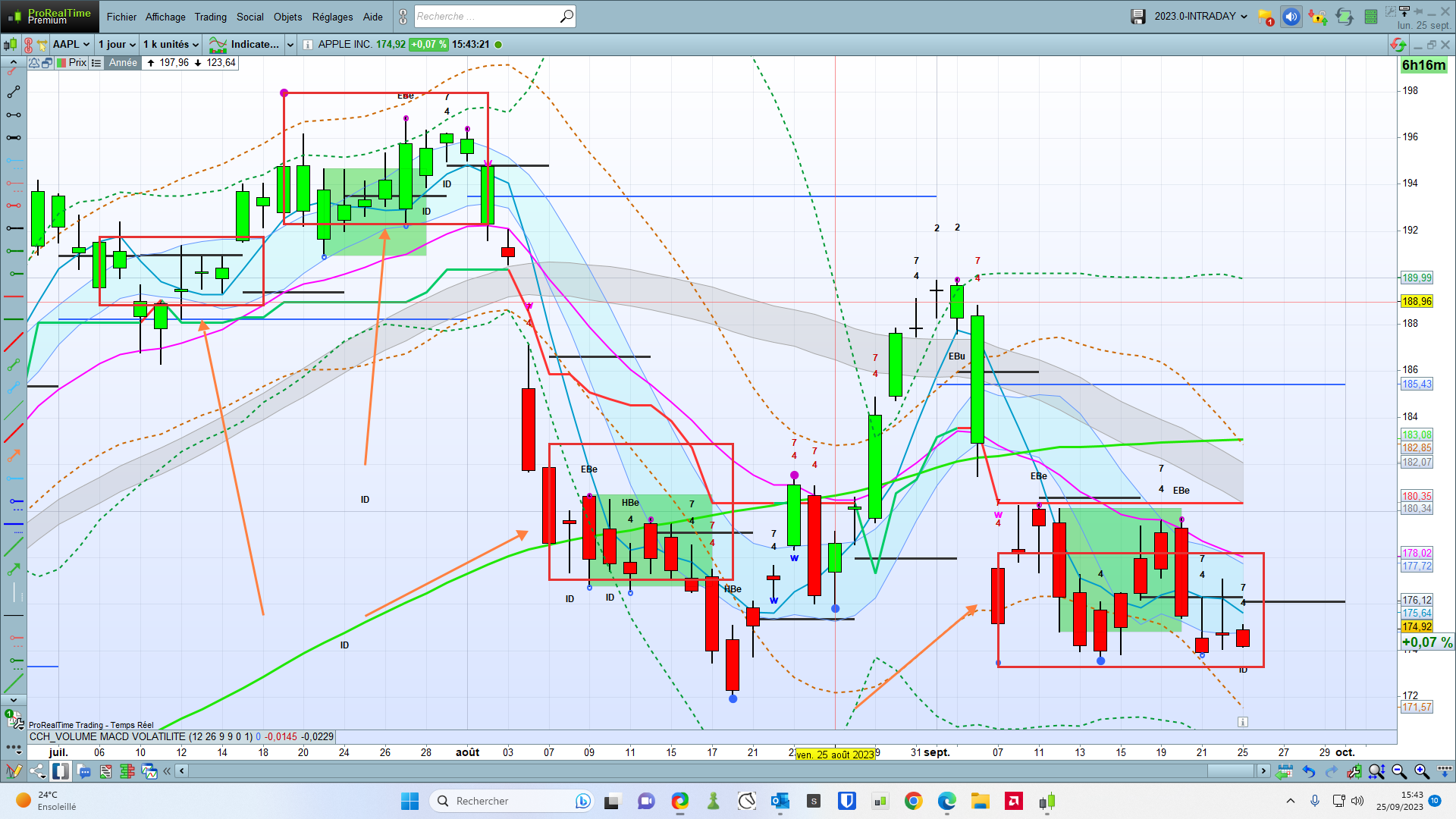Open the Réglages menu
Image resolution: width=1456 pixels, height=819 pixels.
coord(332,17)
